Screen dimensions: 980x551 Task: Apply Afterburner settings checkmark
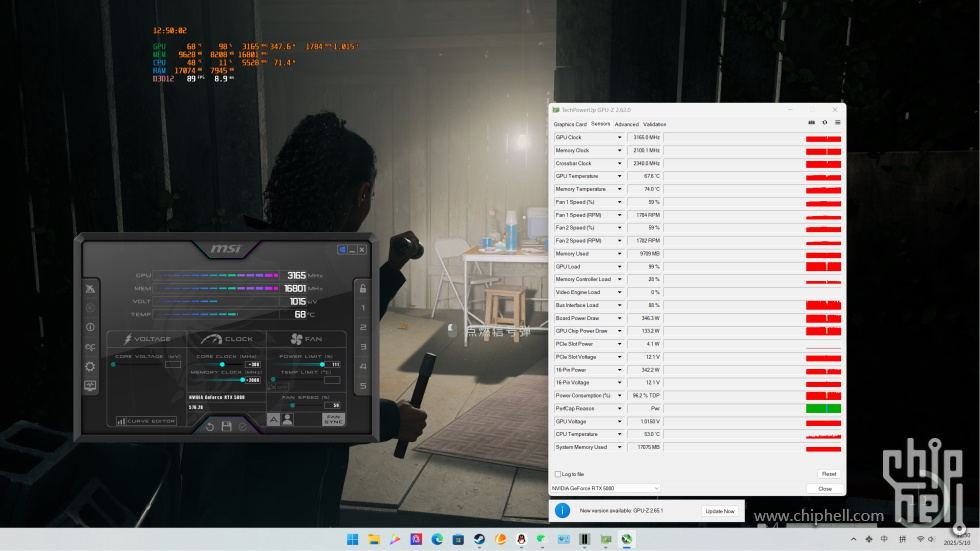point(242,426)
